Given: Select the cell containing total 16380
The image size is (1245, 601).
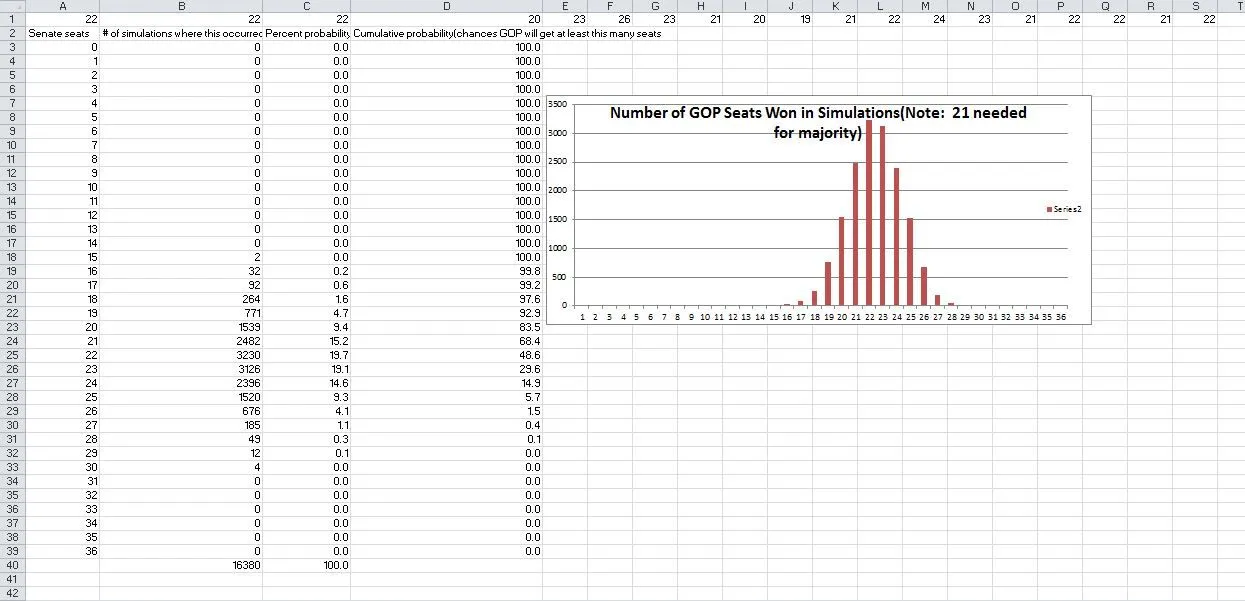Looking at the screenshot, I should (x=181, y=565).
